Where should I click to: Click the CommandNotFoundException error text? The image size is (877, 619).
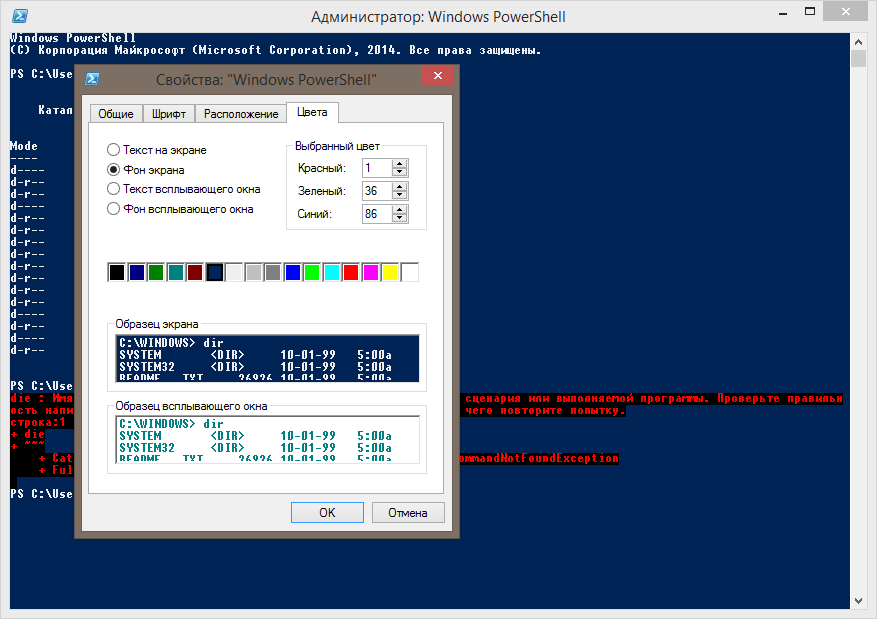[539, 458]
